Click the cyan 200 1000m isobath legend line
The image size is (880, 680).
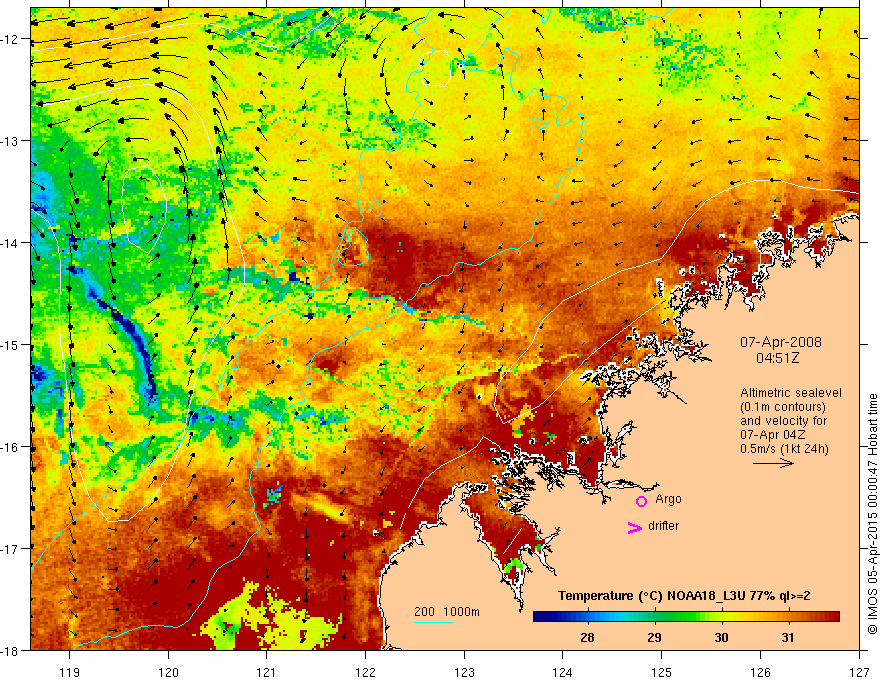pyautogui.click(x=434, y=622)
